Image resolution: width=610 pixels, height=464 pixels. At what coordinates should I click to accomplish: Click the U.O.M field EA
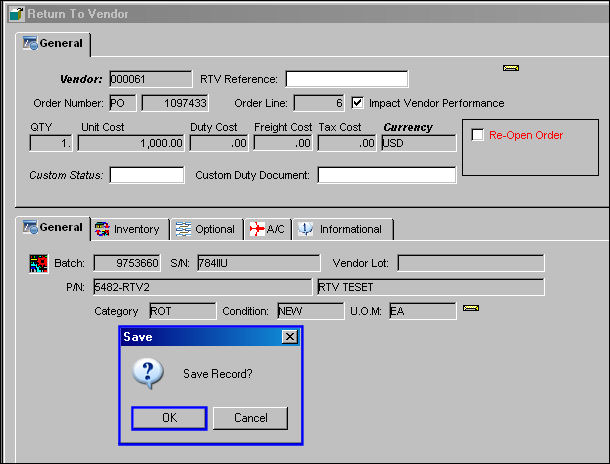click(x=423, y=311)
